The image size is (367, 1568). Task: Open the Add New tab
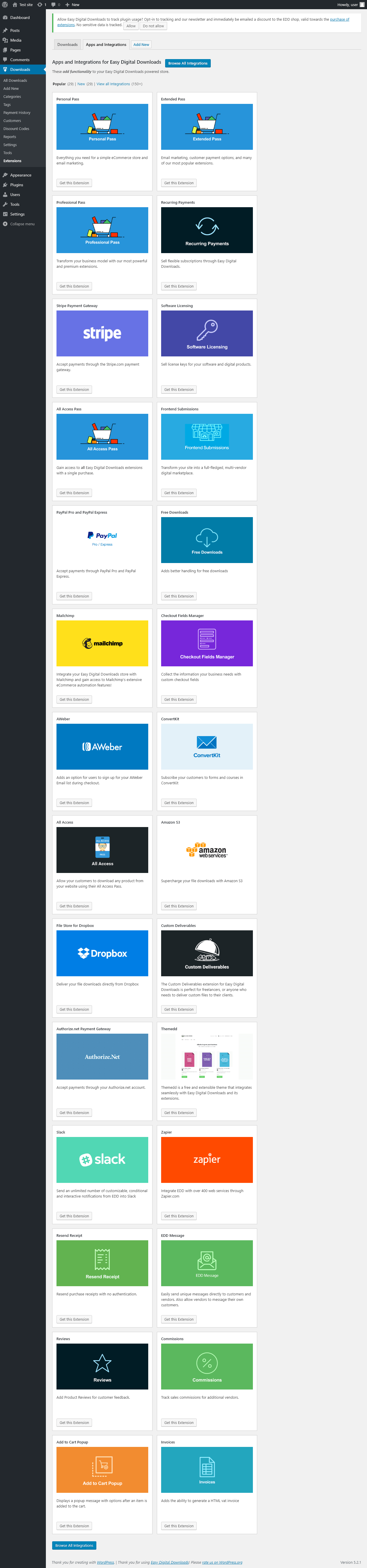tap(141, 44)
